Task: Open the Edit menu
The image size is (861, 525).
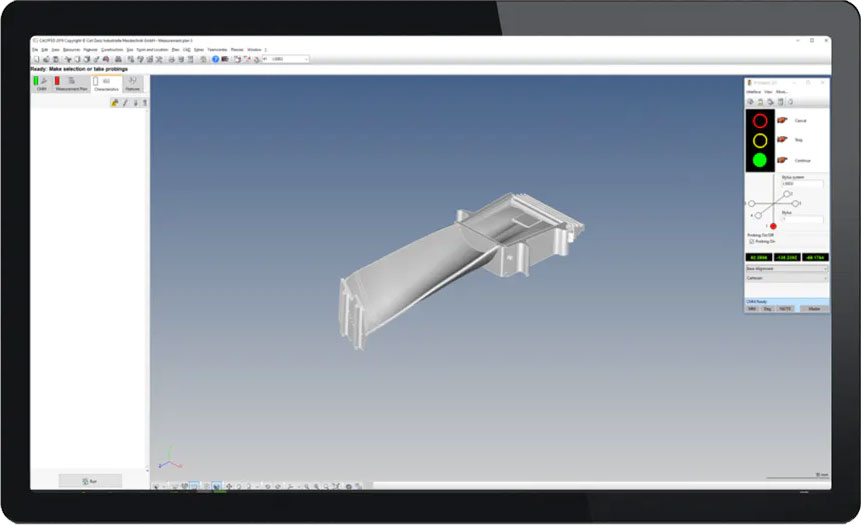Action: pos(45,50)
